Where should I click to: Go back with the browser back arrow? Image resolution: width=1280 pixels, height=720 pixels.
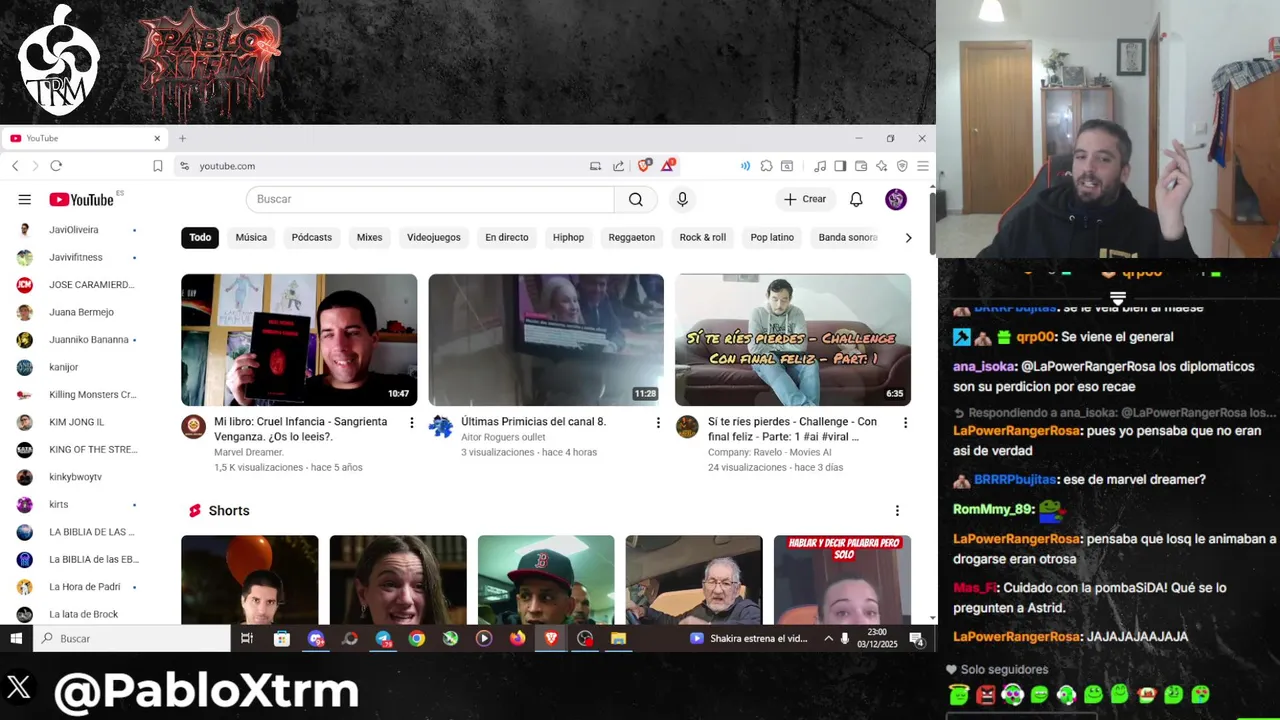coord(15,166)
